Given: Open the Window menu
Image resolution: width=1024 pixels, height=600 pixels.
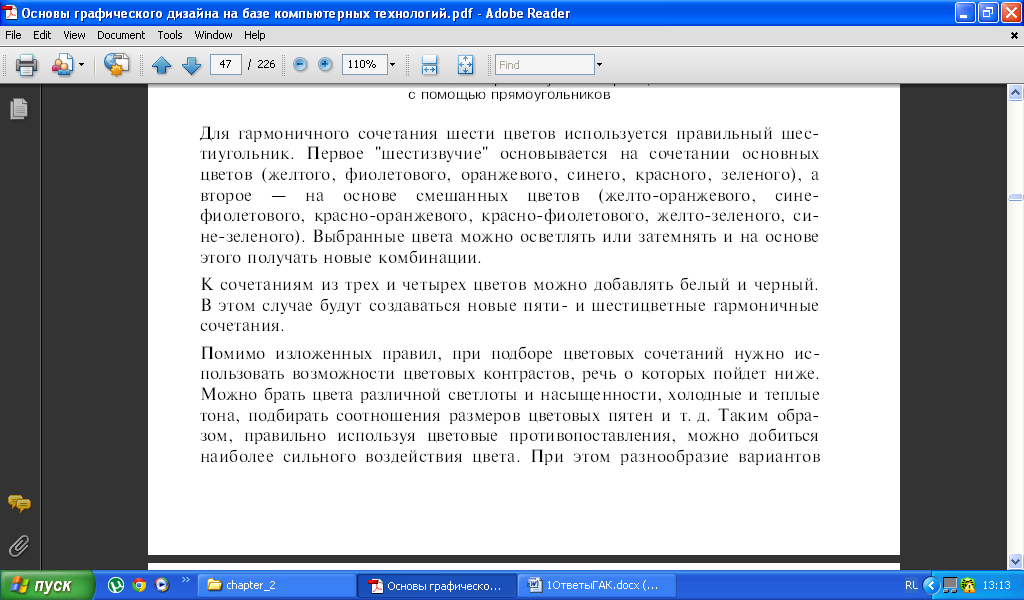Looking at the screenshot, I should 214,35.
